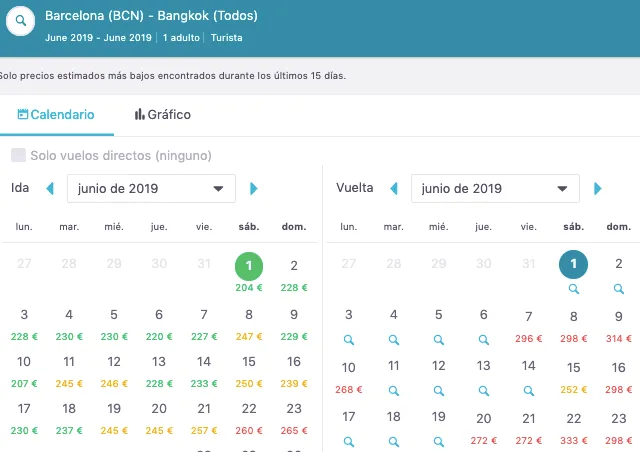Viewport: 640px width, 452px height.
Task: Open the Vuelta month dropdown
Action: [495, 189]
